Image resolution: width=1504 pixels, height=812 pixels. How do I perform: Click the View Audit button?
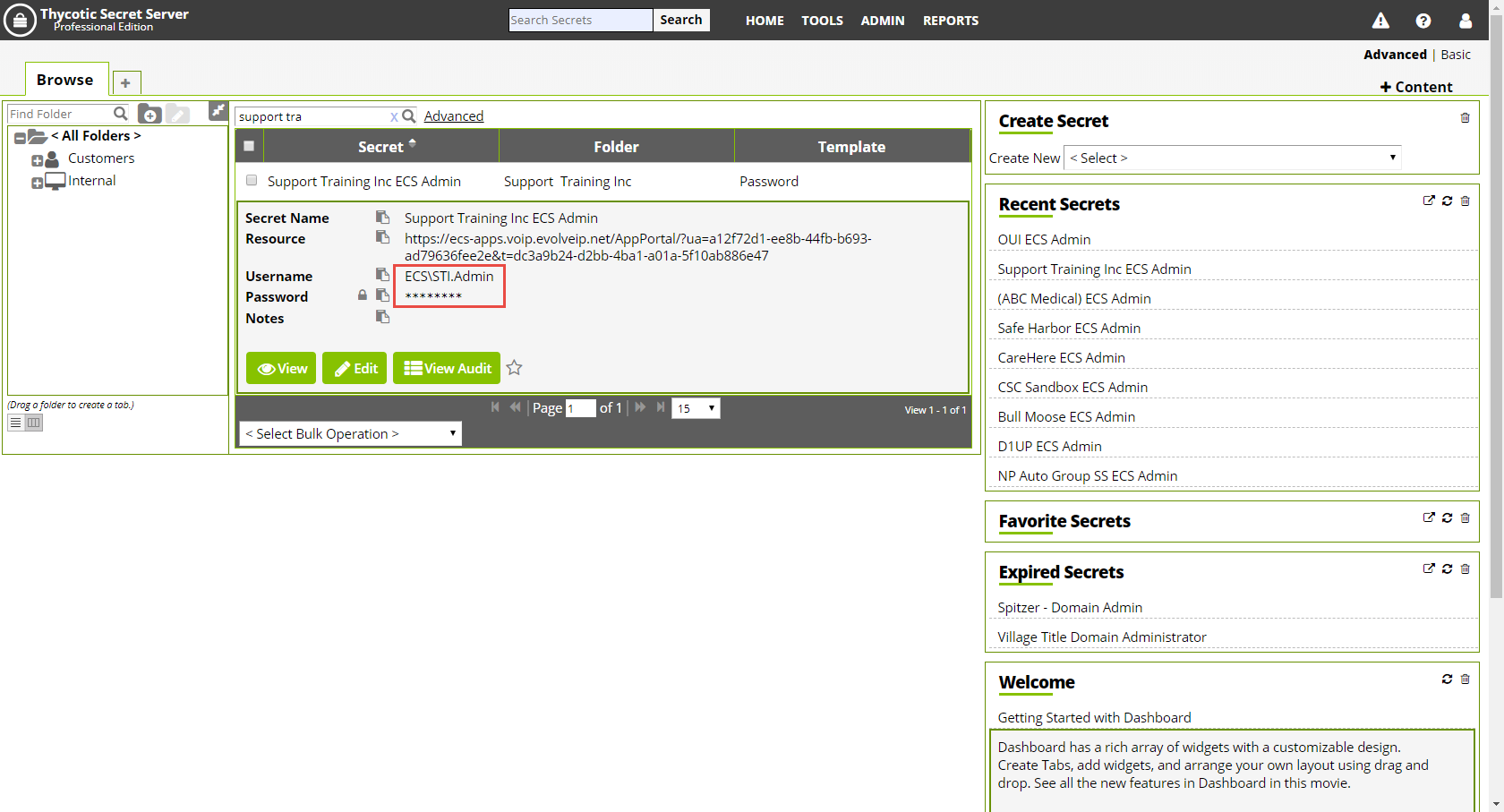[447, 368]
